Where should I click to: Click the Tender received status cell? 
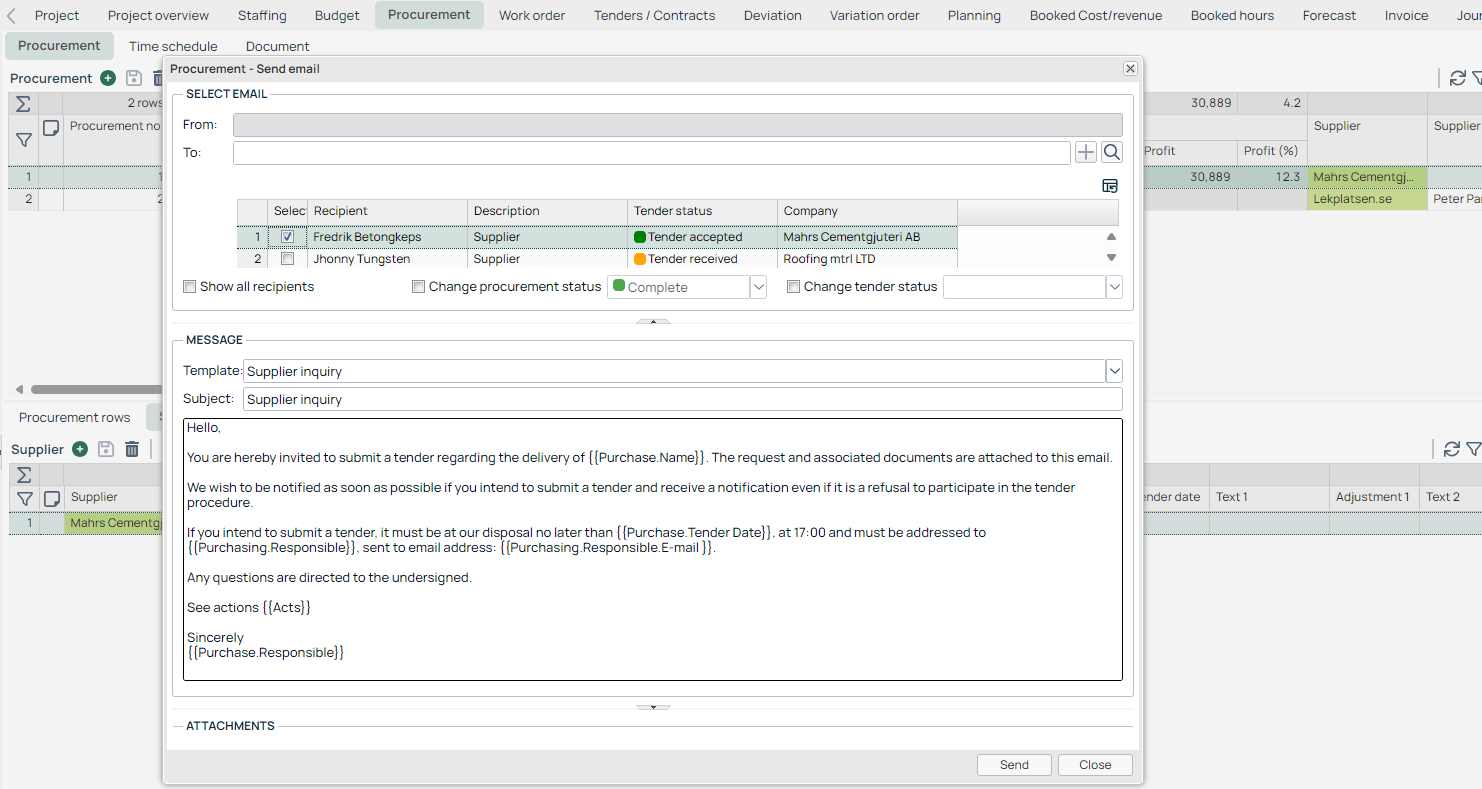click(702, 259)
